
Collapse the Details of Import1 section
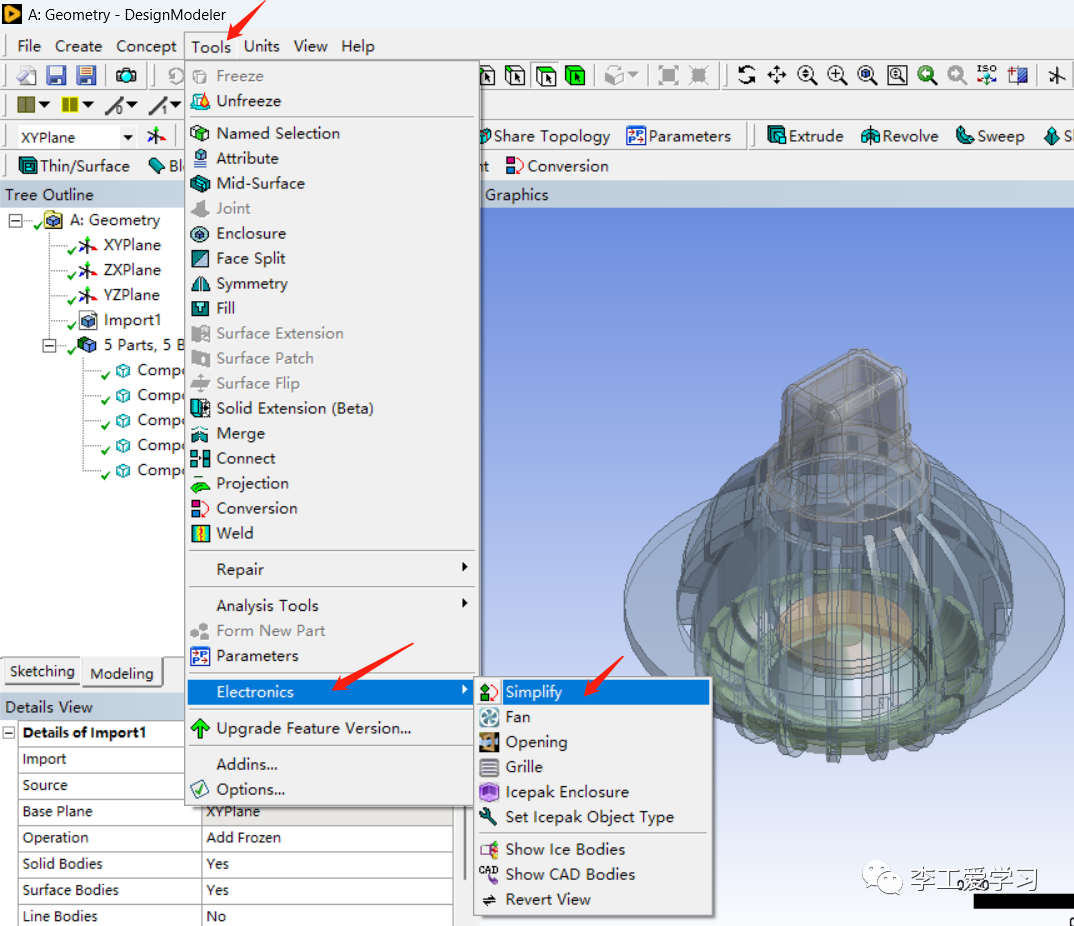(x=9, y=733)
